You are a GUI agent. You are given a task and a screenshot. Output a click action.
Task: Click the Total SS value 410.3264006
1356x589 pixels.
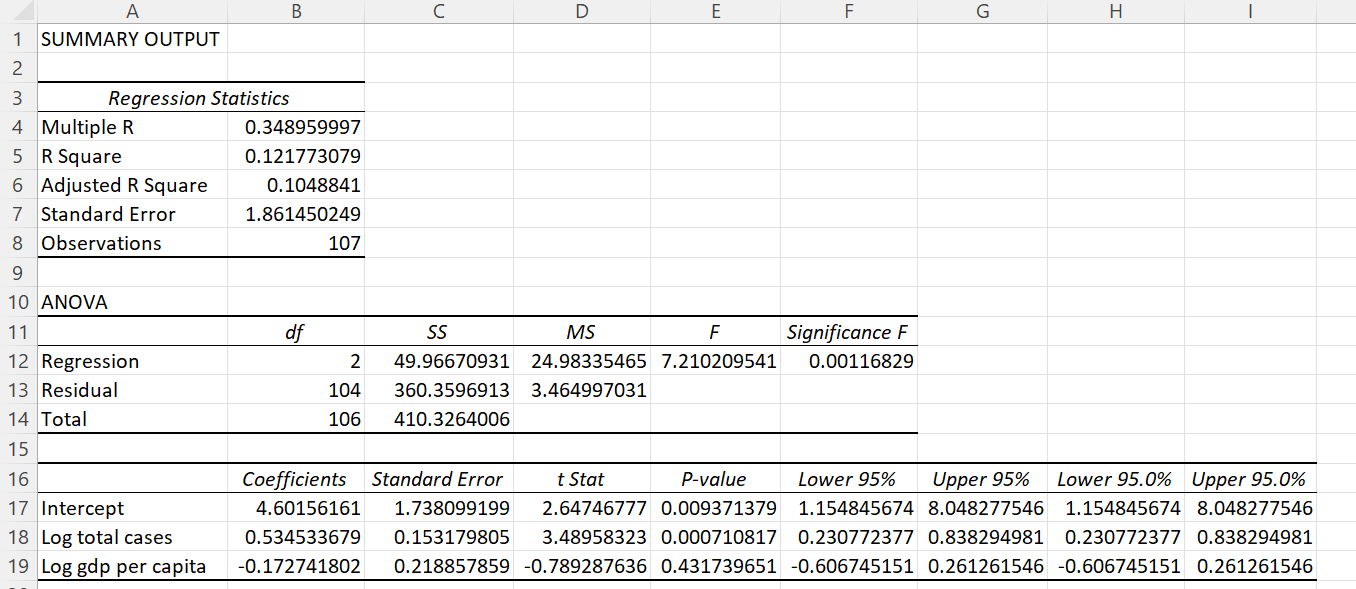click(437, 419)
